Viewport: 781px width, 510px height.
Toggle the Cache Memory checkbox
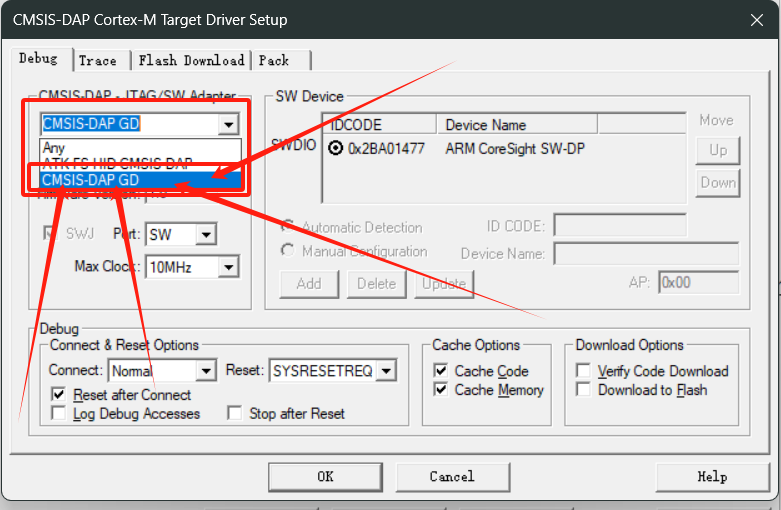[441, 390]
